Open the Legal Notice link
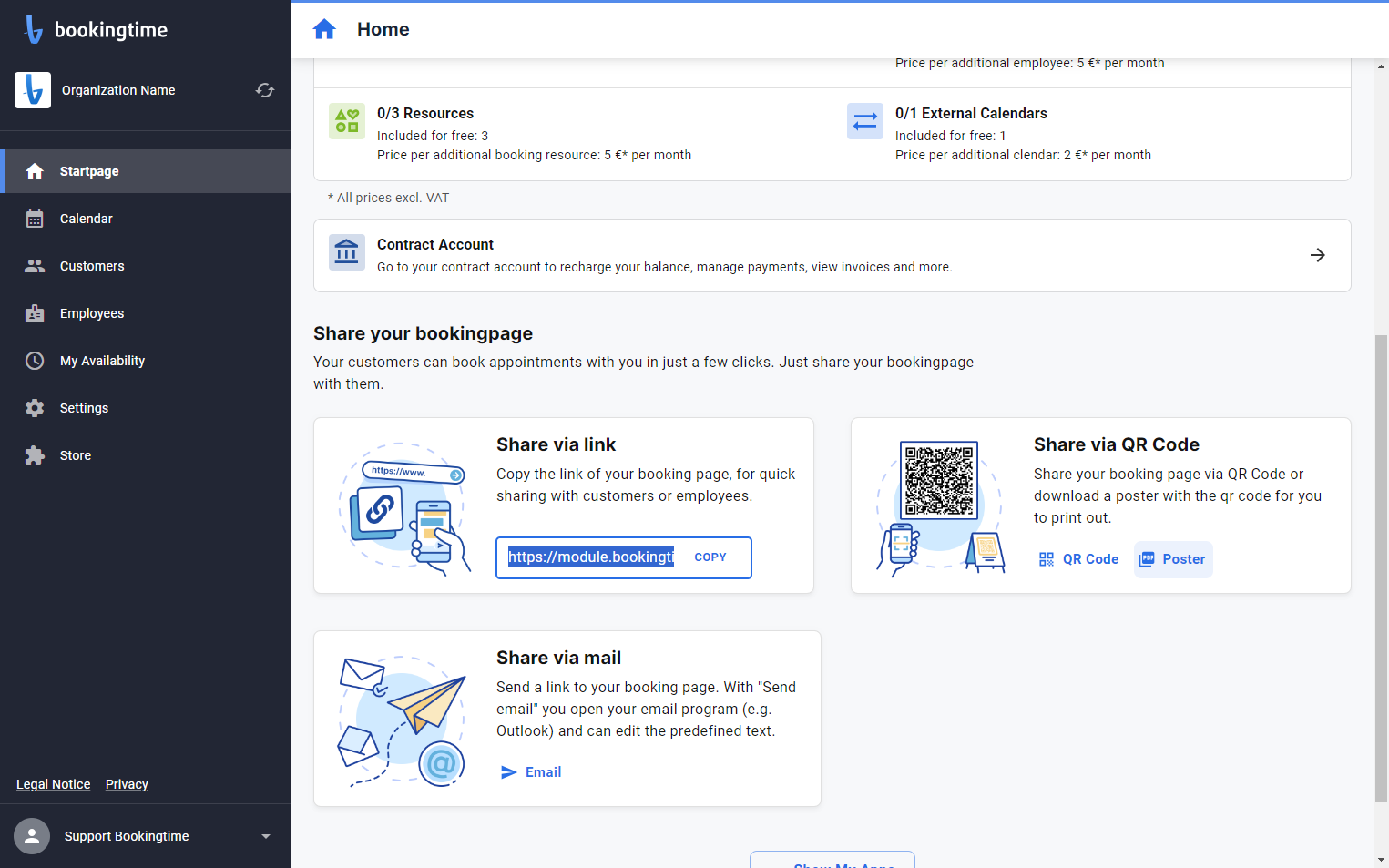 (x=54, y=784)
